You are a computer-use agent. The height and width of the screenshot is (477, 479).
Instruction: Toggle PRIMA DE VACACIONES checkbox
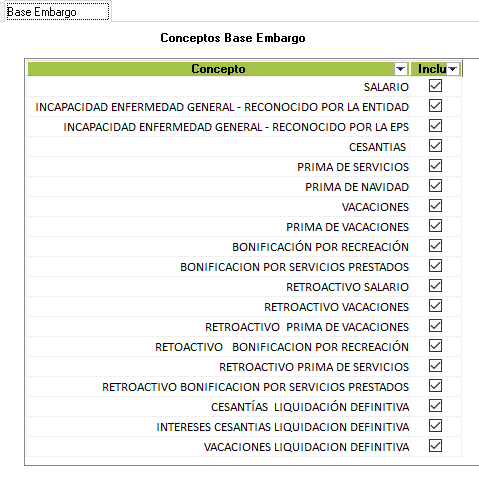pos(435,226)
